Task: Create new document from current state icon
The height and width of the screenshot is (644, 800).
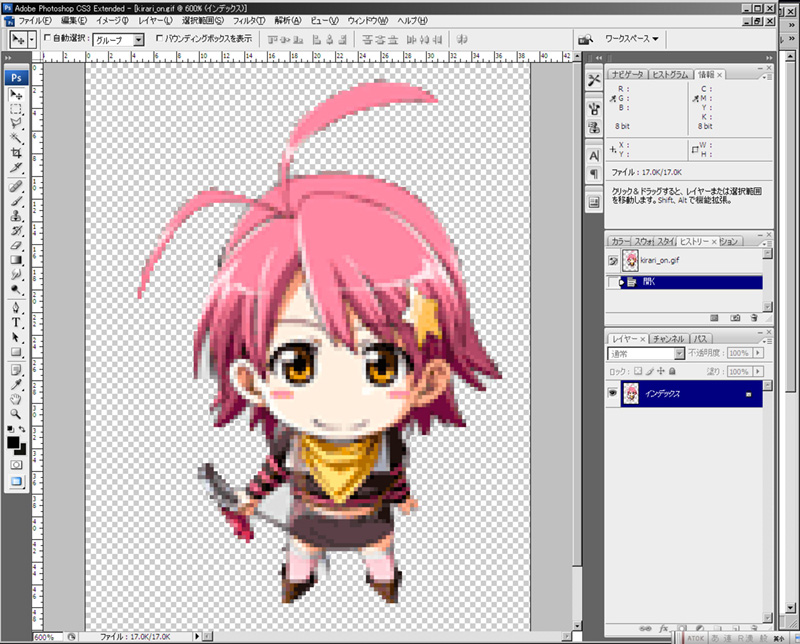Action: [714, 318]
